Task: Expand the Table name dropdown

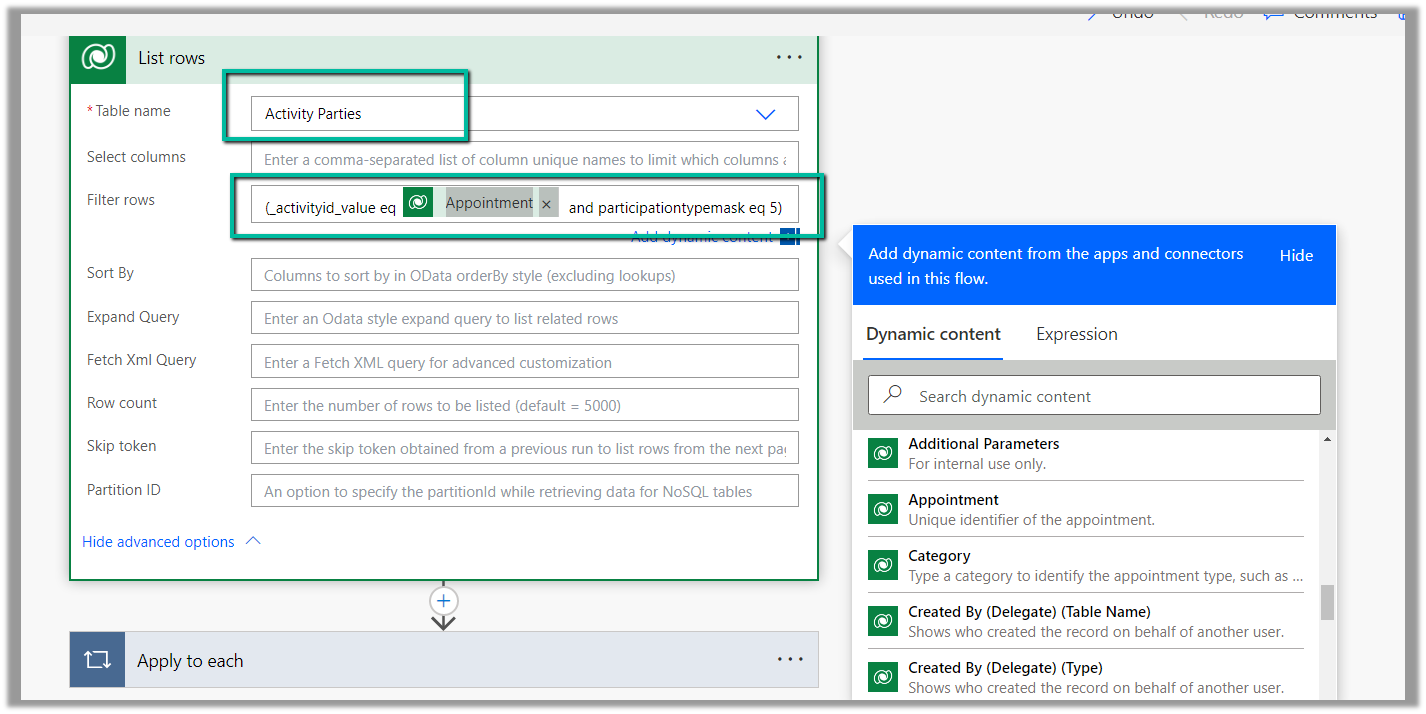Action: pos(765,114)
